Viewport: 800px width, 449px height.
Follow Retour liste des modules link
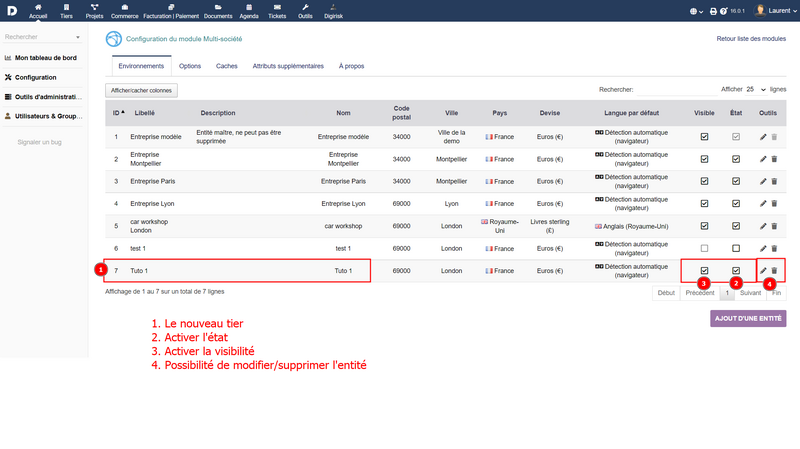coord(751,39)
